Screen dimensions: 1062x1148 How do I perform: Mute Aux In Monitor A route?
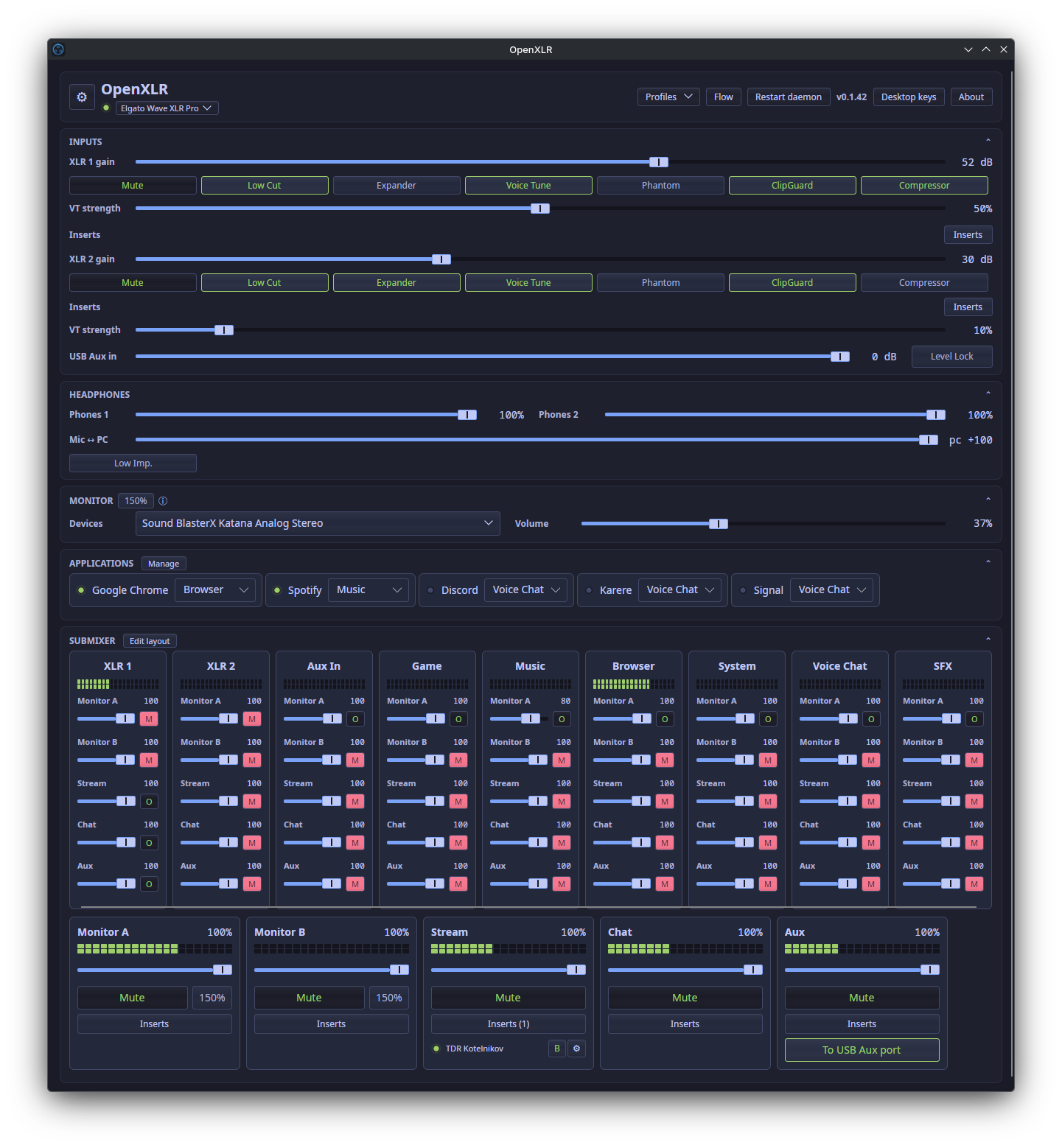[355, 719]
